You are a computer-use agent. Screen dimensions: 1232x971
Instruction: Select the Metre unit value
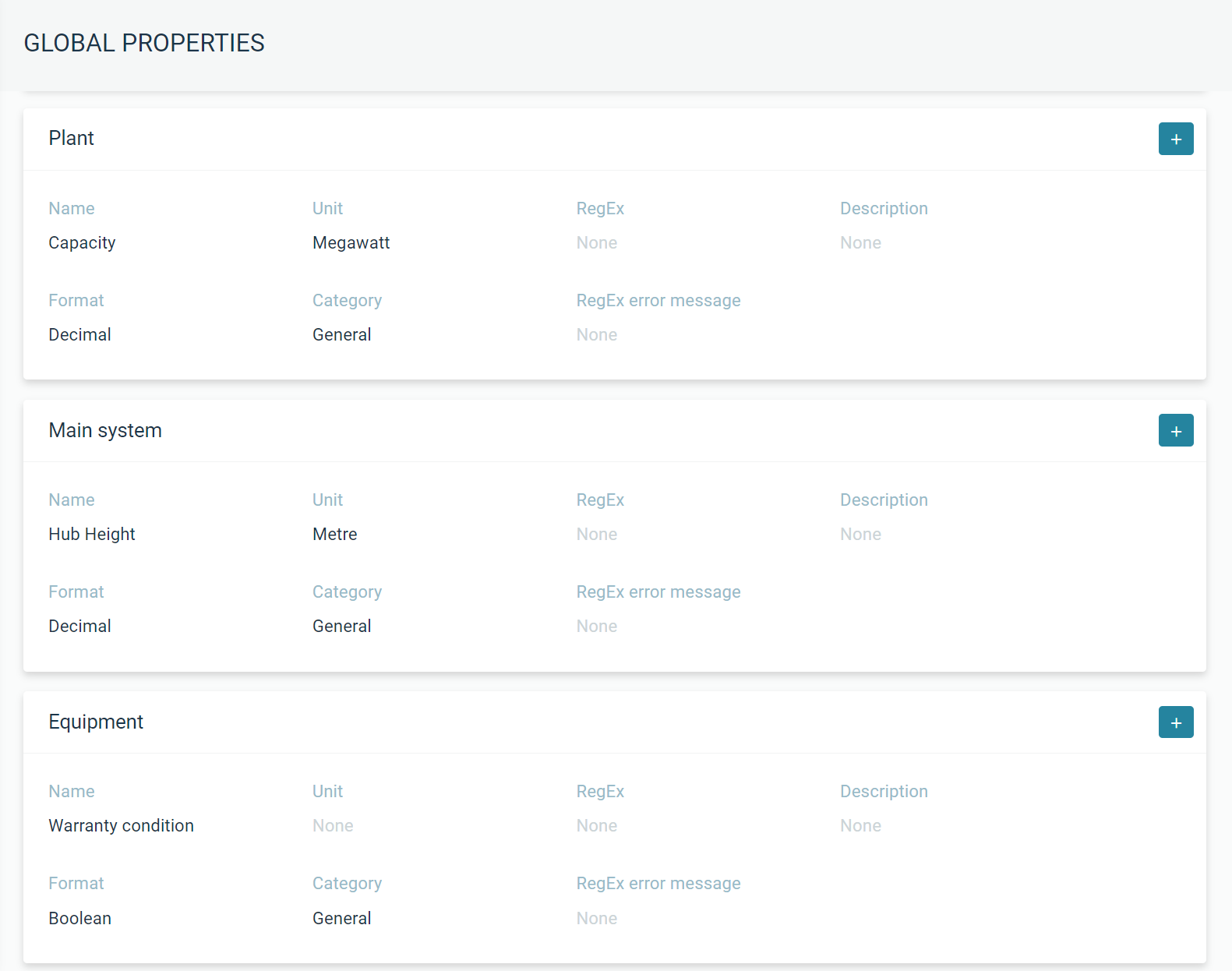334,535
